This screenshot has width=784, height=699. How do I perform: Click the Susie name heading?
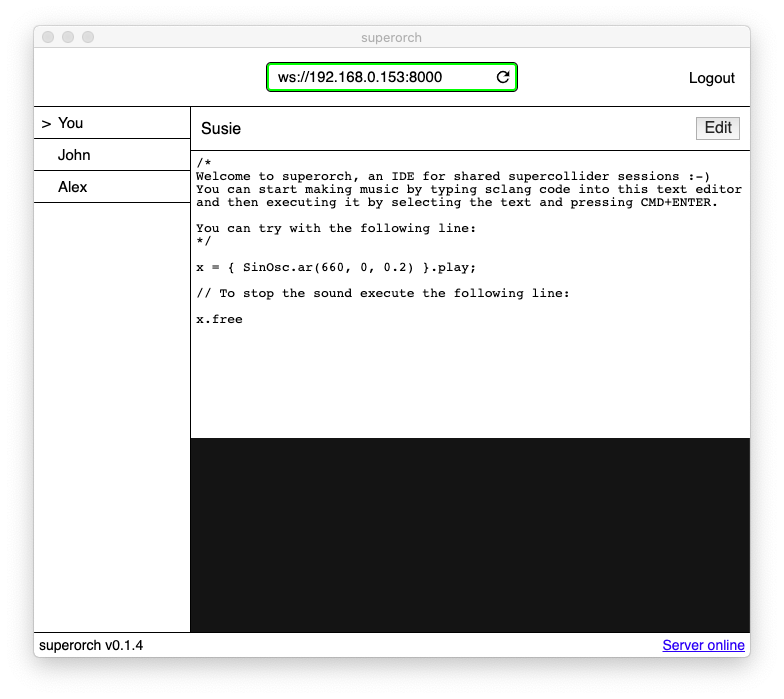point(220,128)
